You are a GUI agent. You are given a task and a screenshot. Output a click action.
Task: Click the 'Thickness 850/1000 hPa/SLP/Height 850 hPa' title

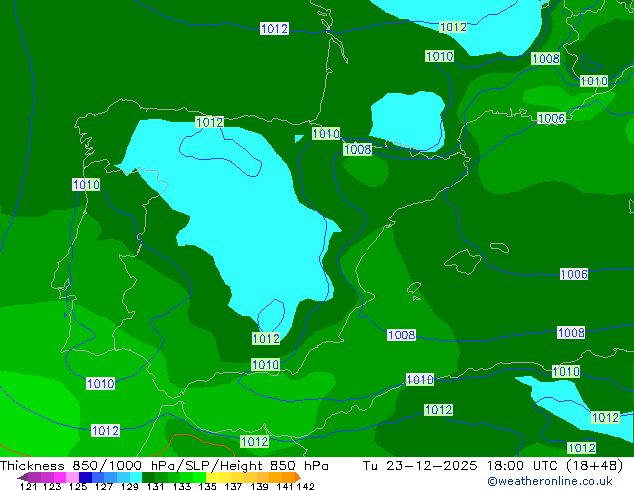click(164, 466)
